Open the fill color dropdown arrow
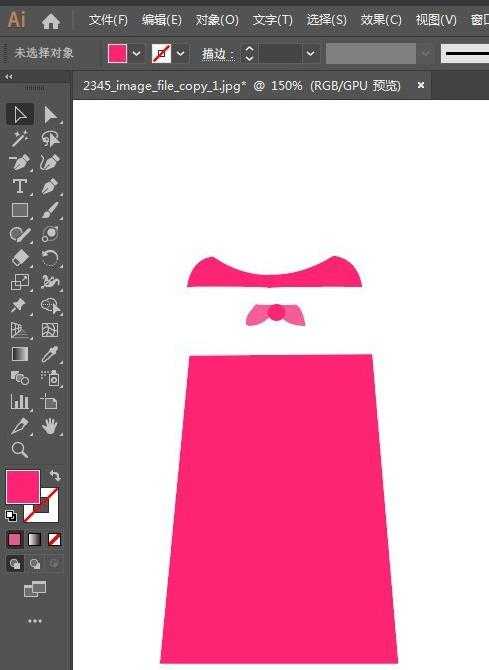 point(137,53)
